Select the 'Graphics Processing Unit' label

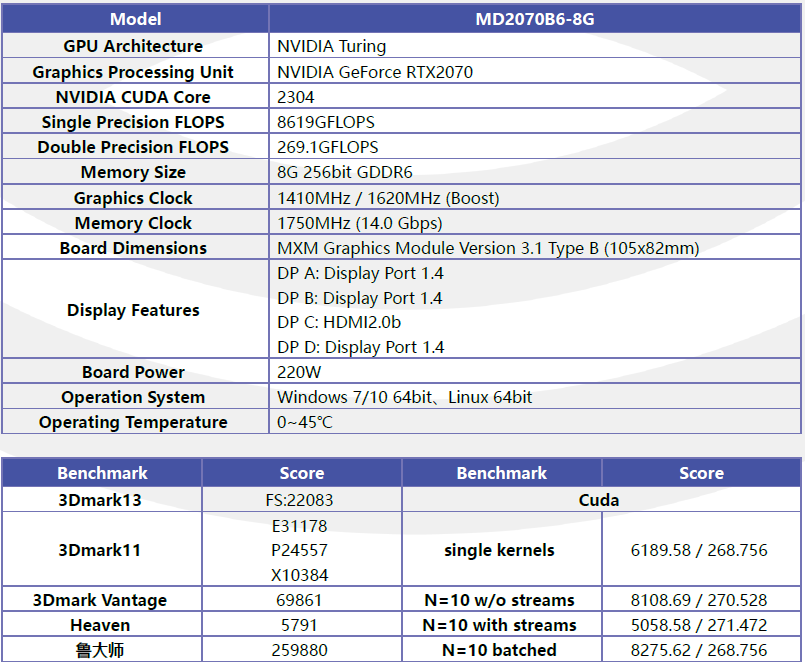(x=133, y=72)
